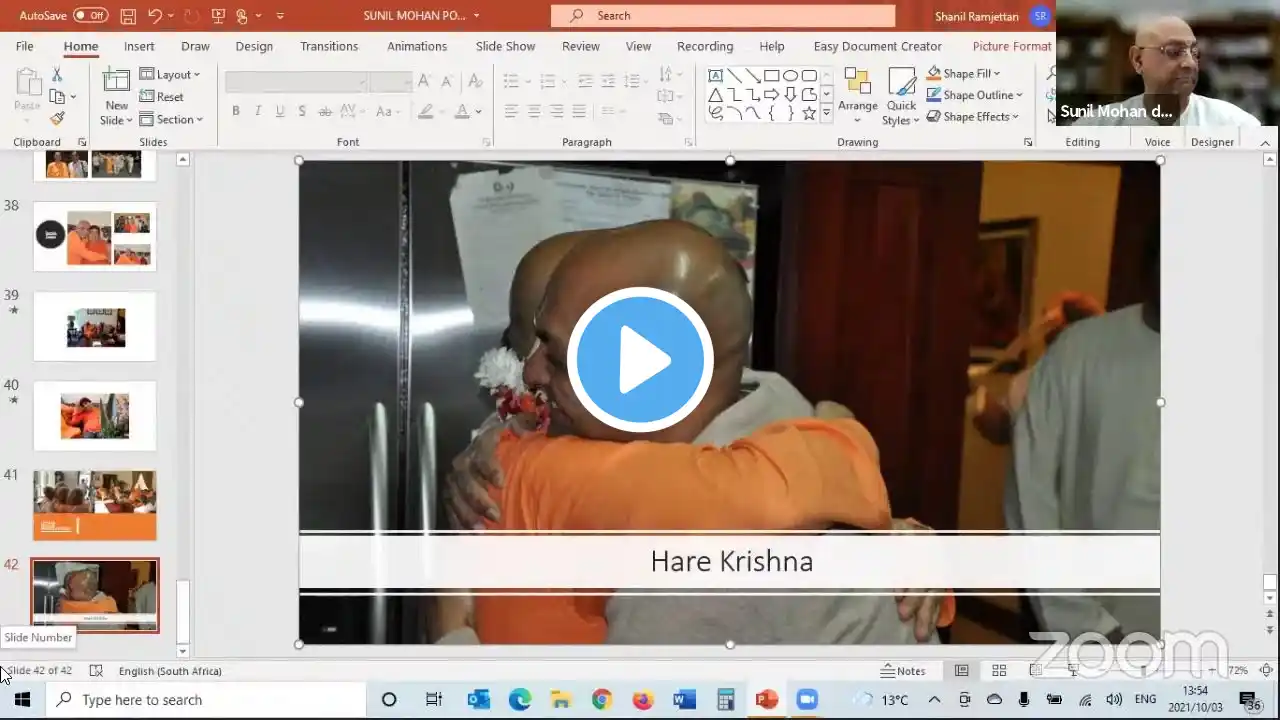The width and height of the screenshot is (1280, 720).
Task: Select the Rectangle shape
Action: click(x=771, y=76)
